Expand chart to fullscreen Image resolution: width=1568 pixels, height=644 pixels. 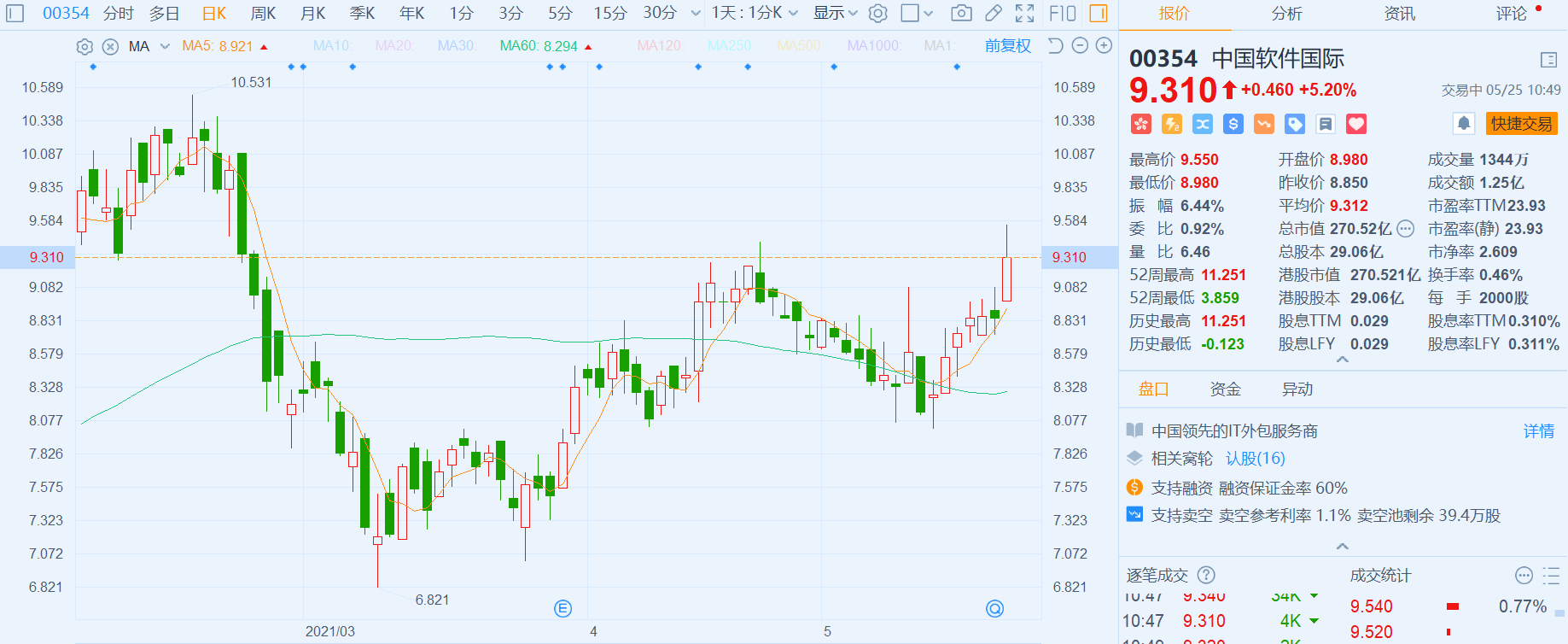[x=1024, y=13]
